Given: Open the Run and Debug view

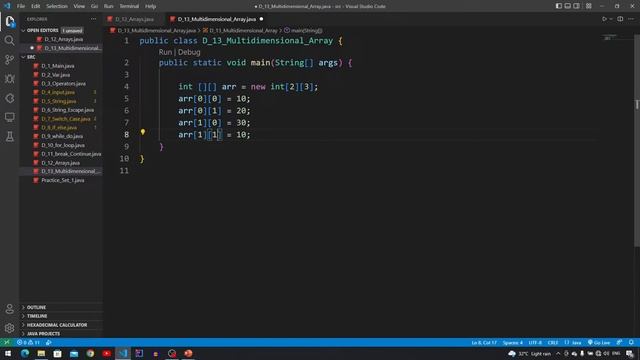Looking at the screenshot, I should (9, 79).
